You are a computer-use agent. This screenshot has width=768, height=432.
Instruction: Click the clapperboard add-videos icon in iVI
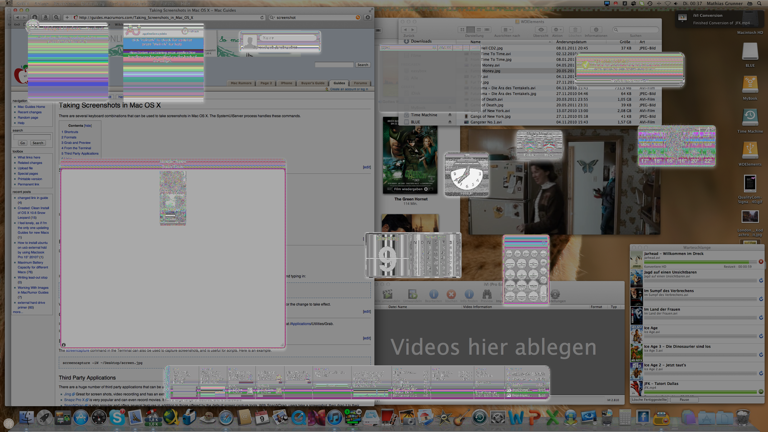(387, 294)
